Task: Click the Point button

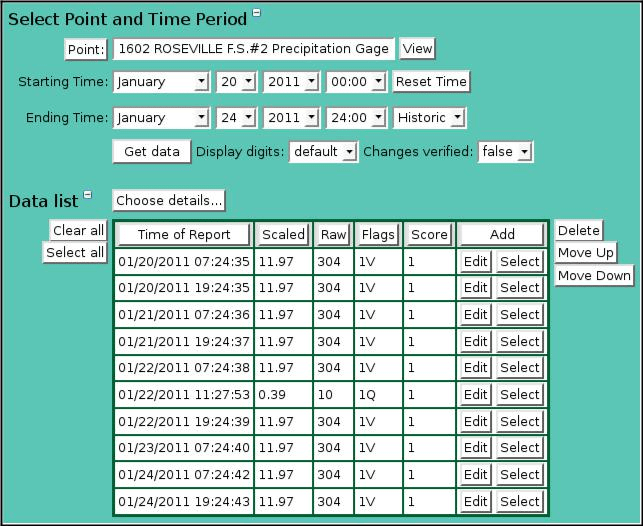Action: tap(86, 49)
